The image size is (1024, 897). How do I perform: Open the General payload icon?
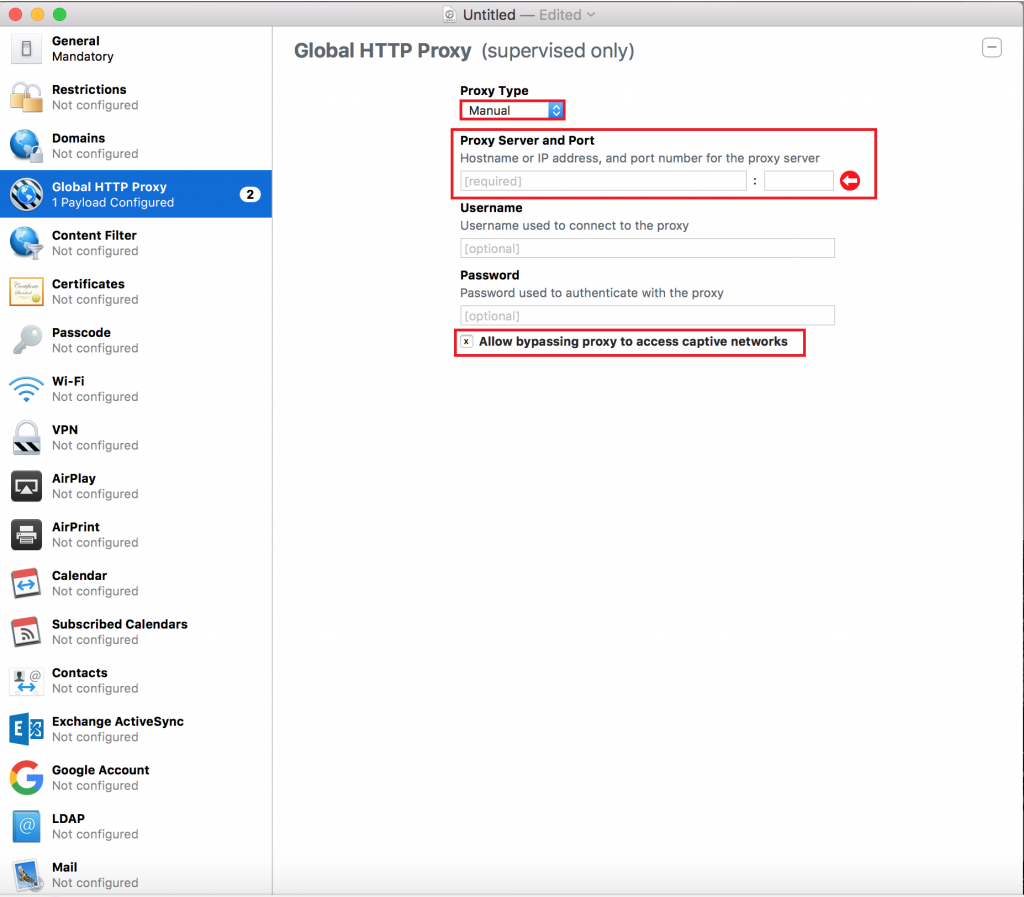tap(26, 48)
